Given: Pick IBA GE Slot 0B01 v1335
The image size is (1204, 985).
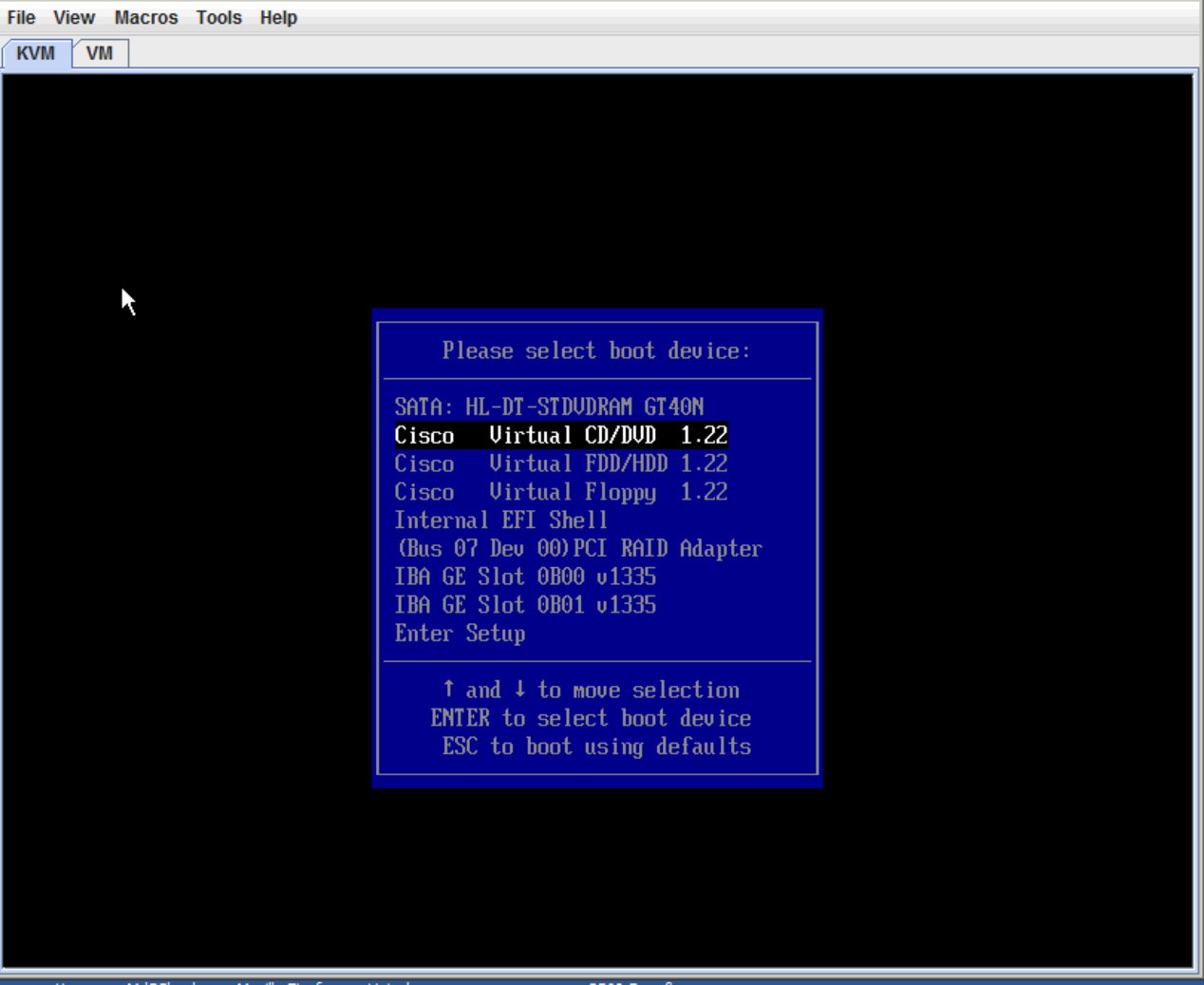Looking at the screenshot, I should (525, 606).
